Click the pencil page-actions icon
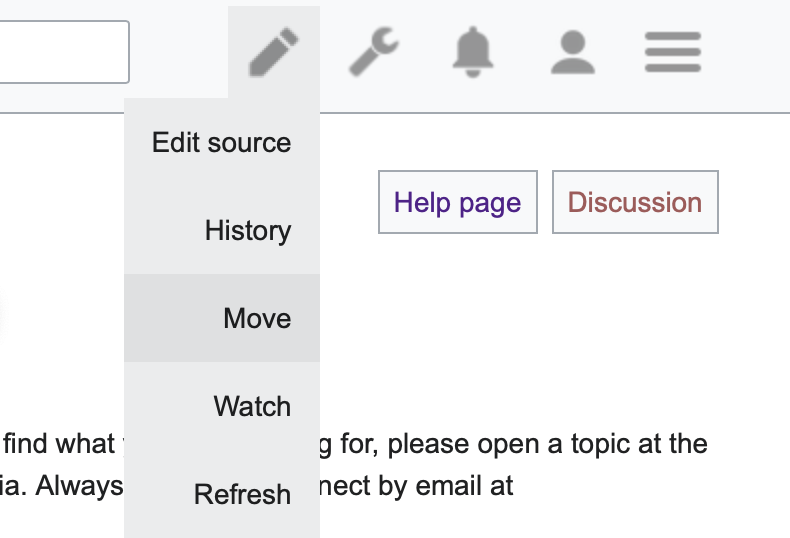This screenshot has width=790, height=538. tap(273, 52)
